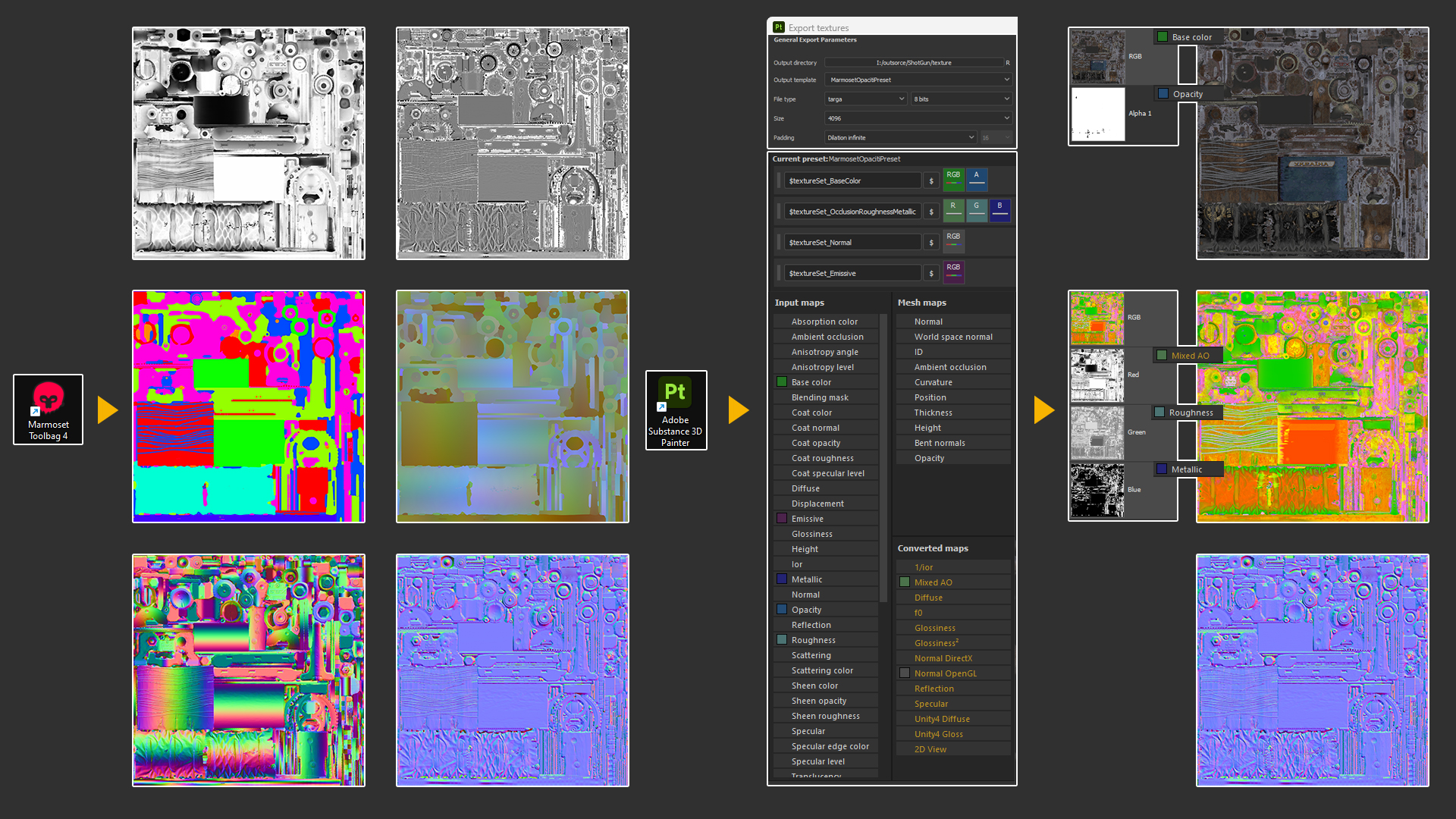This screenshot has width=1456, height=819.
Task: Toggle the Mixed AO converted map swatch
Action: (905, 582)
